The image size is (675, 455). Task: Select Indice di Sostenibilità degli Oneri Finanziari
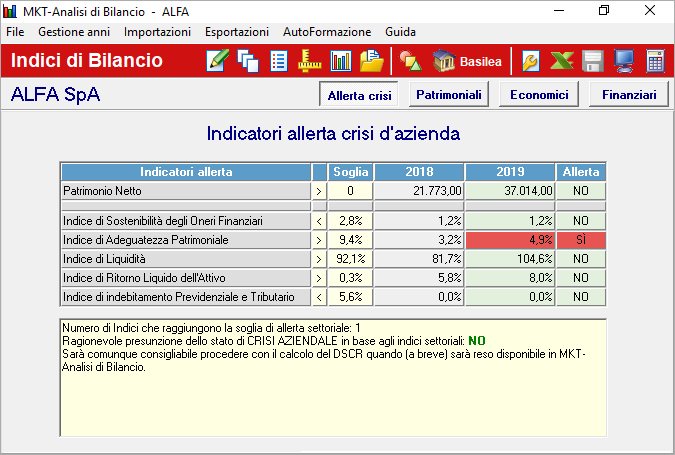click(x=186, y=221)
